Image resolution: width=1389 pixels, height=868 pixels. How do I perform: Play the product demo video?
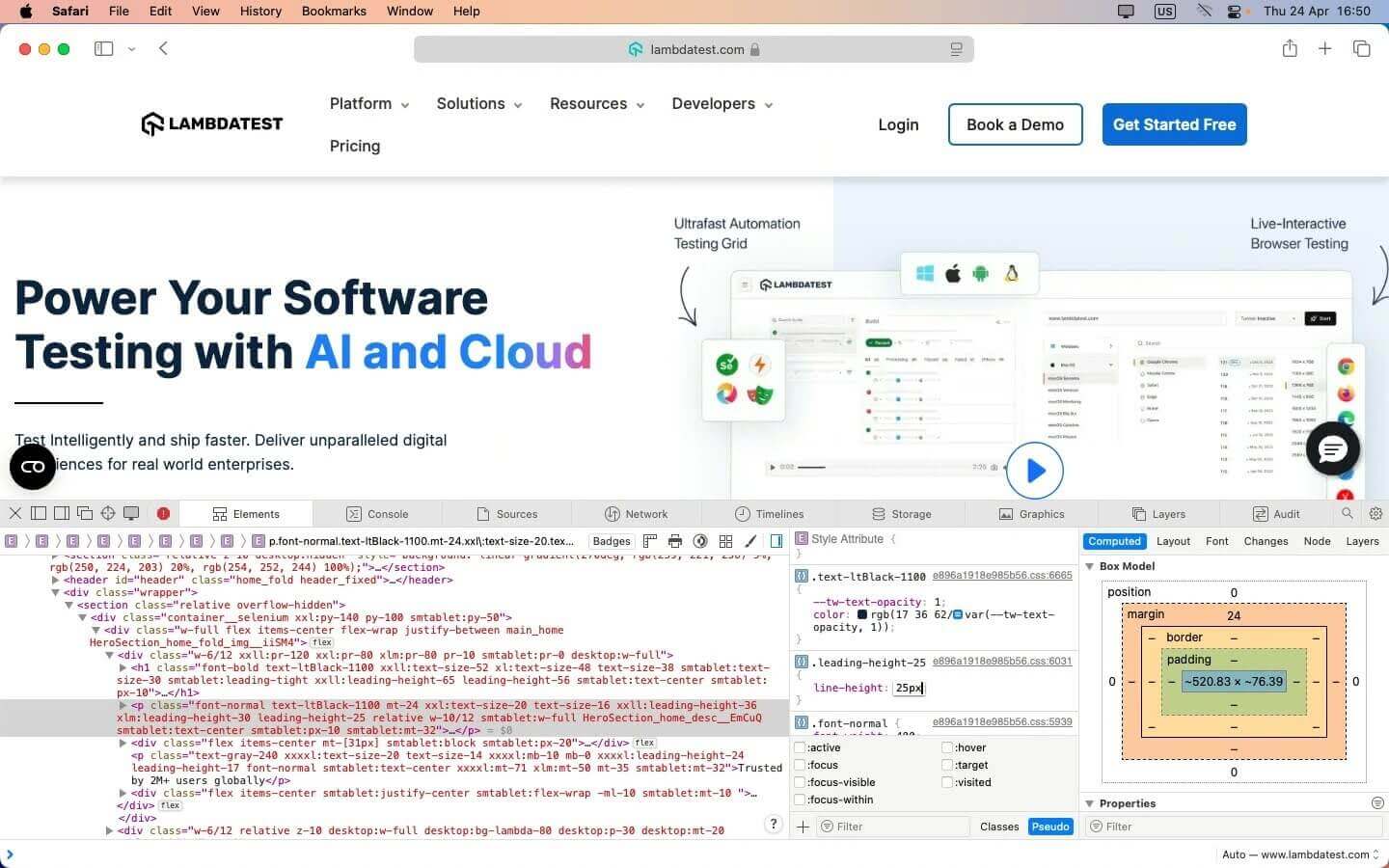pos(1035,470)
